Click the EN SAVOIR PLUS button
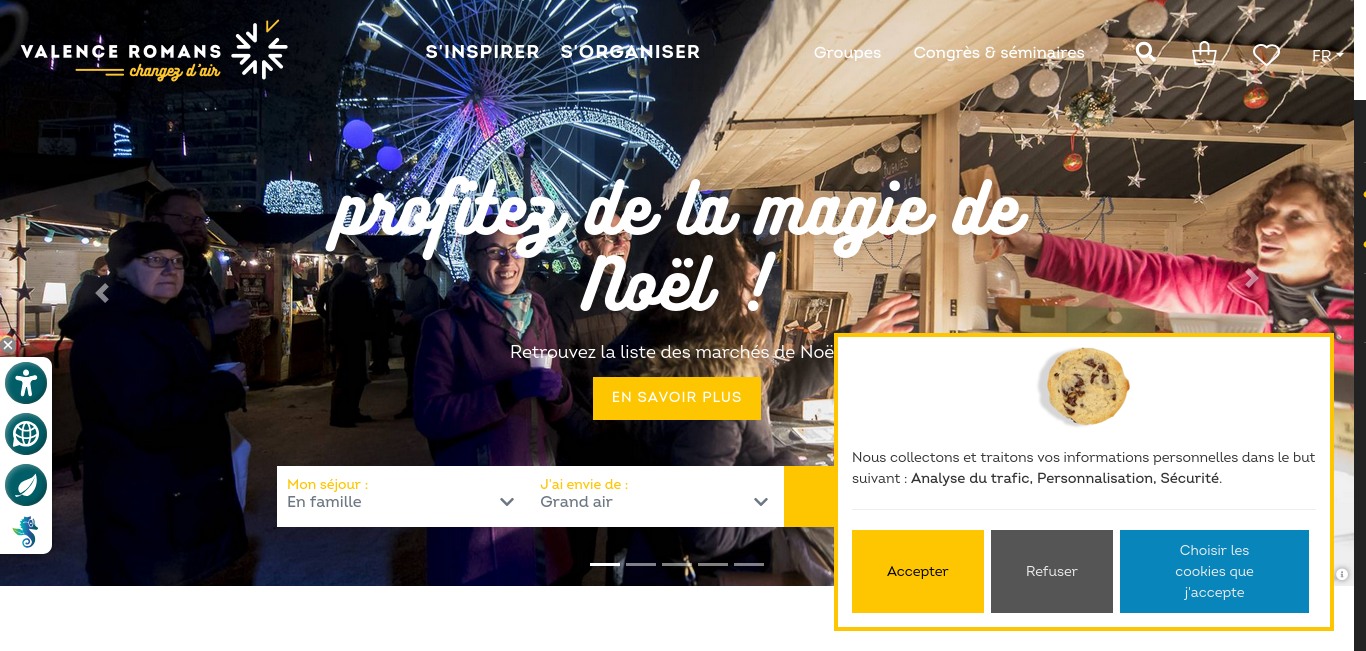Image resolution: width=1366 pixels, height=651 pixels. 677,398
